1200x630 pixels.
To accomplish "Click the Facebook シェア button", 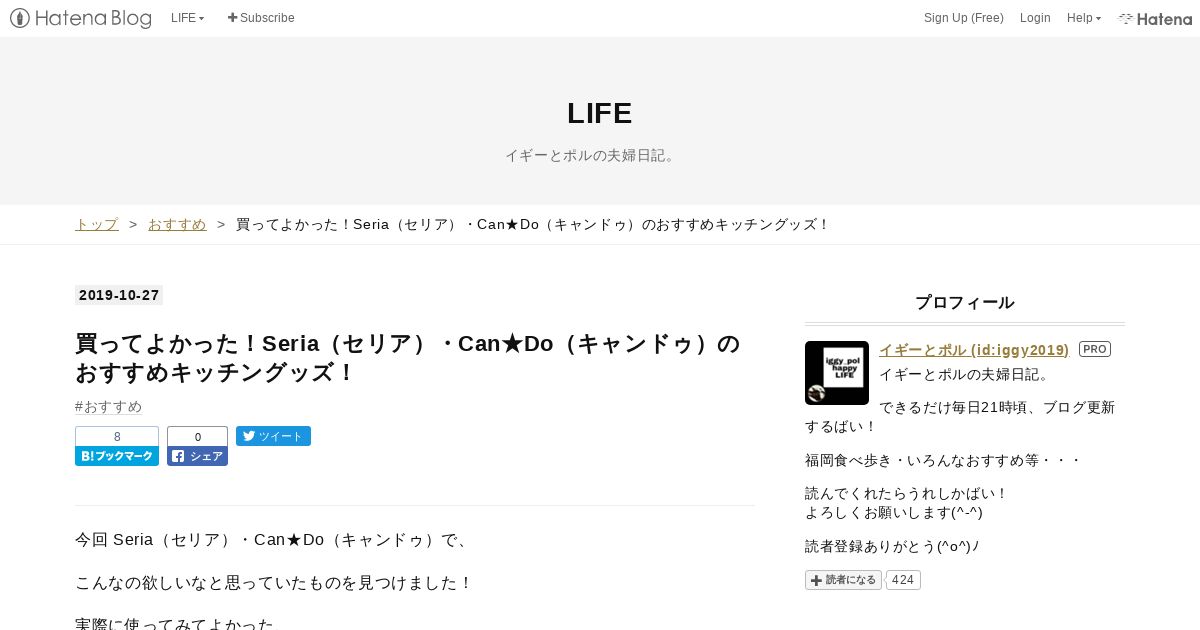I will (197, 456).
